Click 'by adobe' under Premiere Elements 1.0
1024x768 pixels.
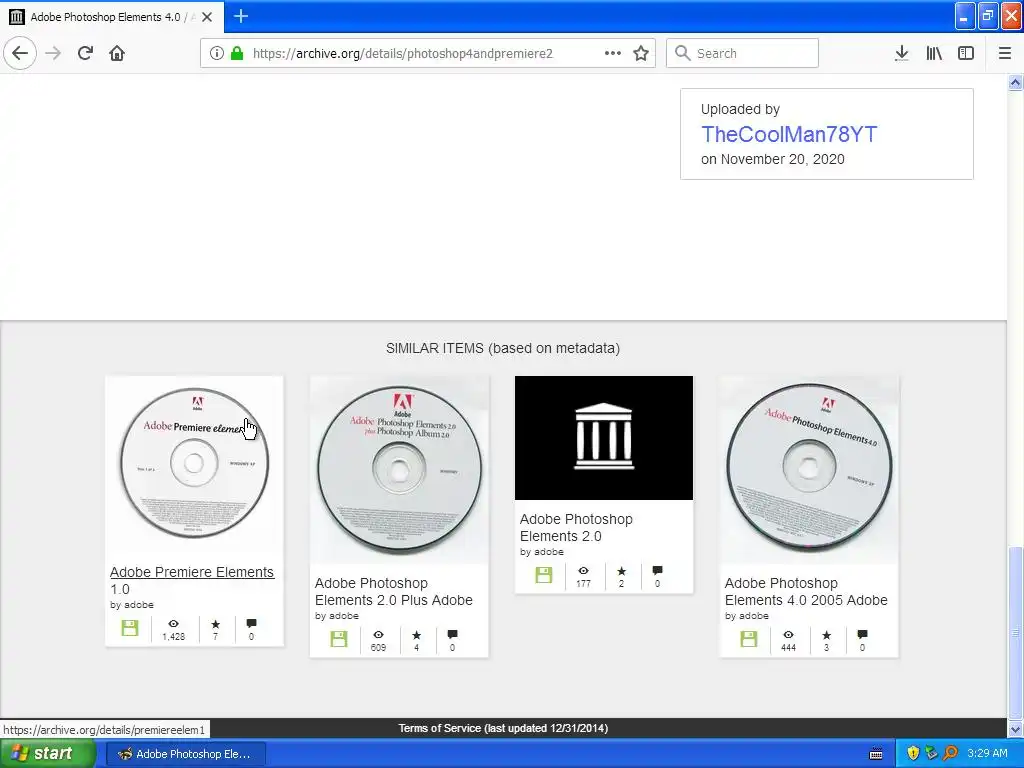(132, 605)
